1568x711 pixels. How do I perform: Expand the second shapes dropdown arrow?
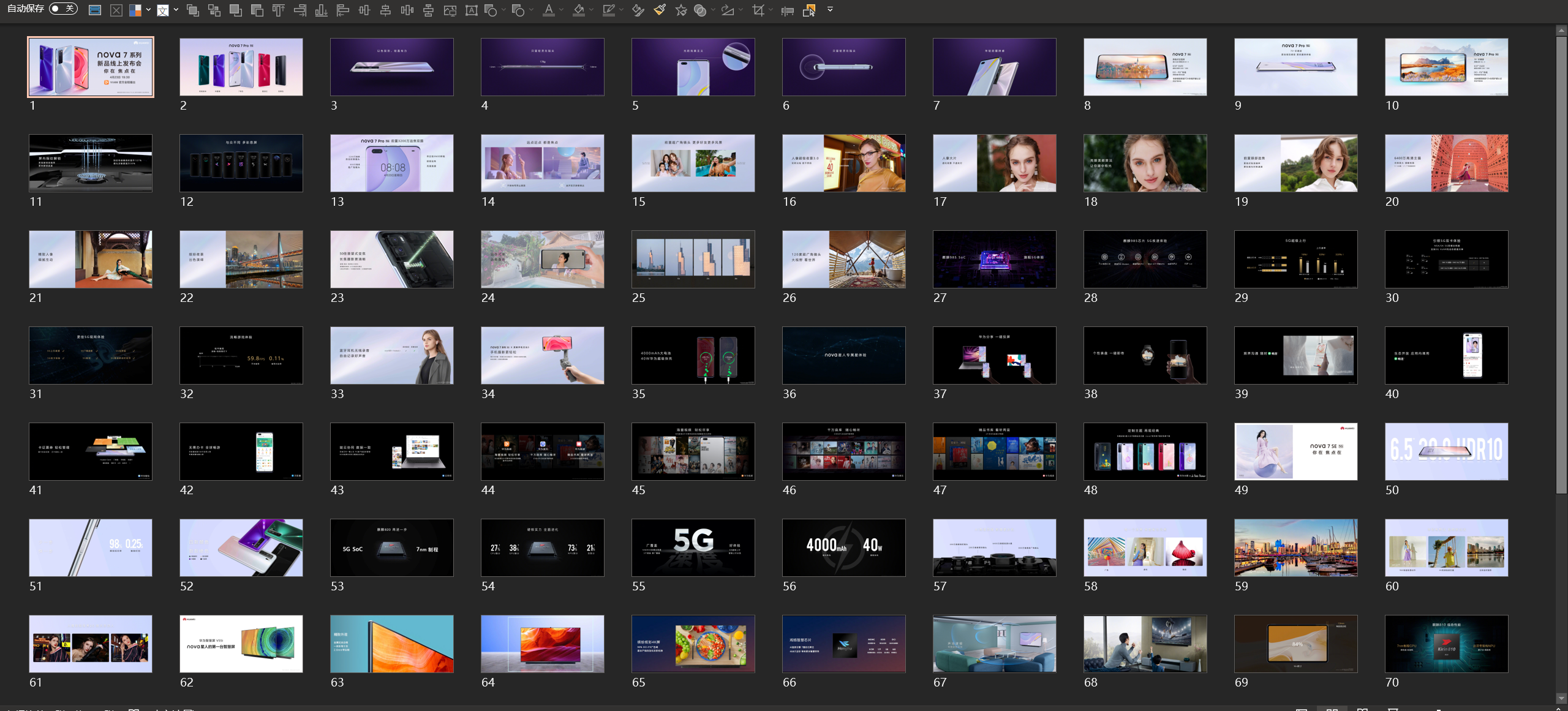[531, 10]
